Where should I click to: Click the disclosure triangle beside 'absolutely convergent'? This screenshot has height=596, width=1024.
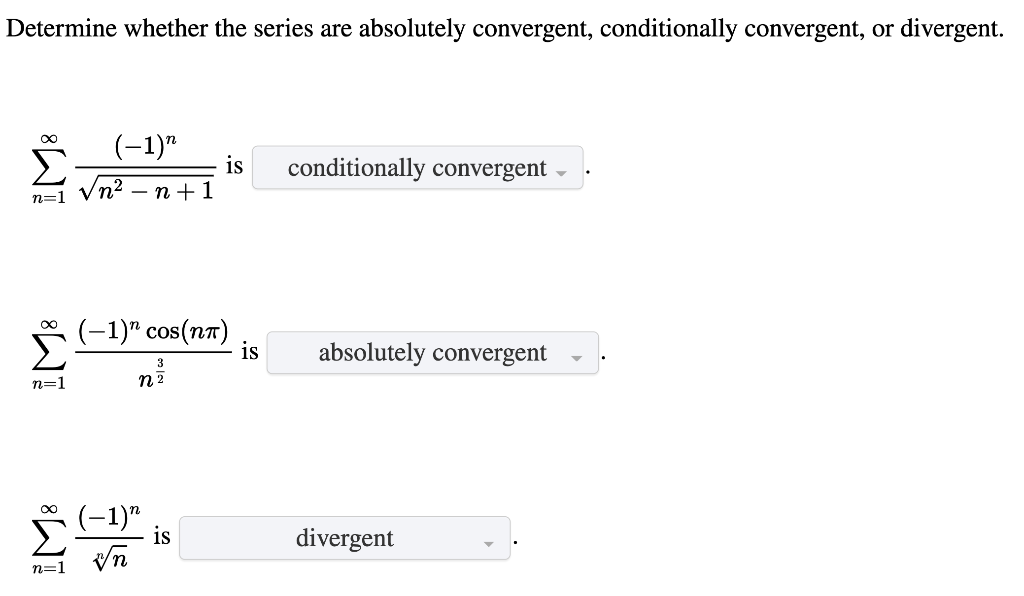(578, 357)
